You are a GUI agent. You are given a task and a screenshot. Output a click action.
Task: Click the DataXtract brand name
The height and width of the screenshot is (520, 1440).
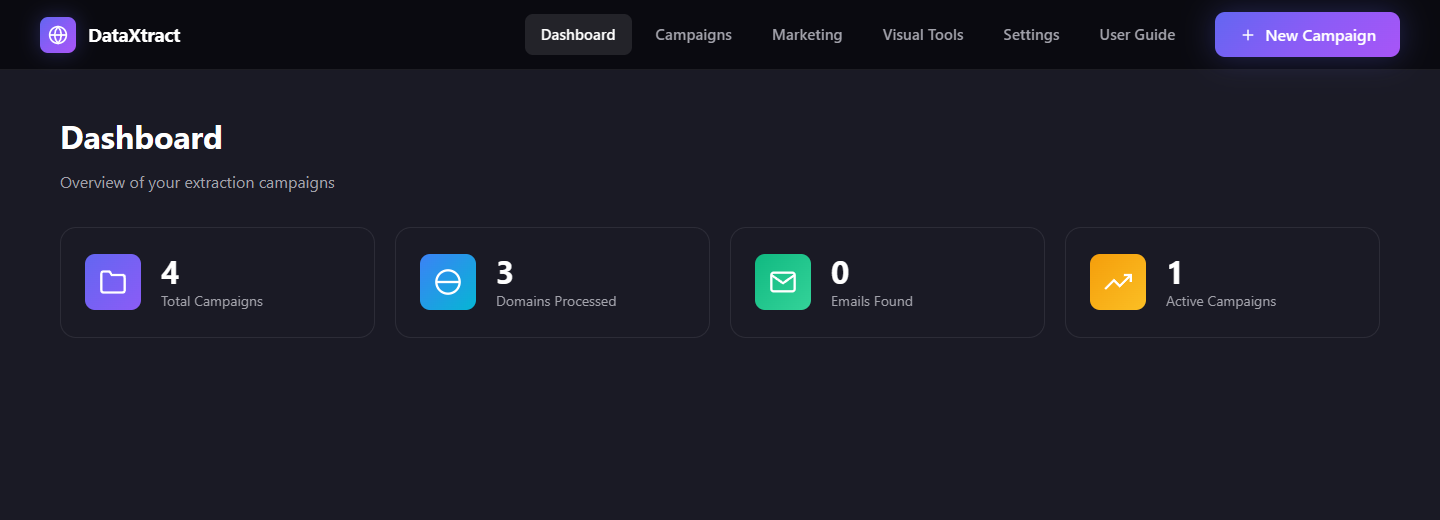click(134, 36)
